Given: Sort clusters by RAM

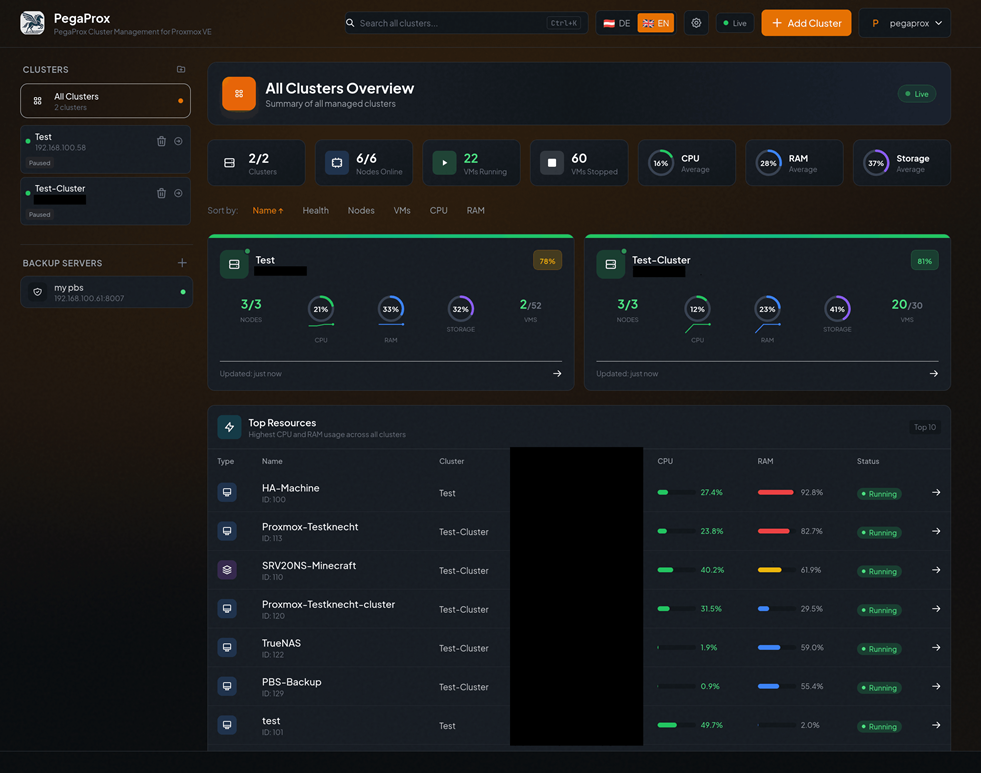Looking at the screenshot, I should (475, 211).
